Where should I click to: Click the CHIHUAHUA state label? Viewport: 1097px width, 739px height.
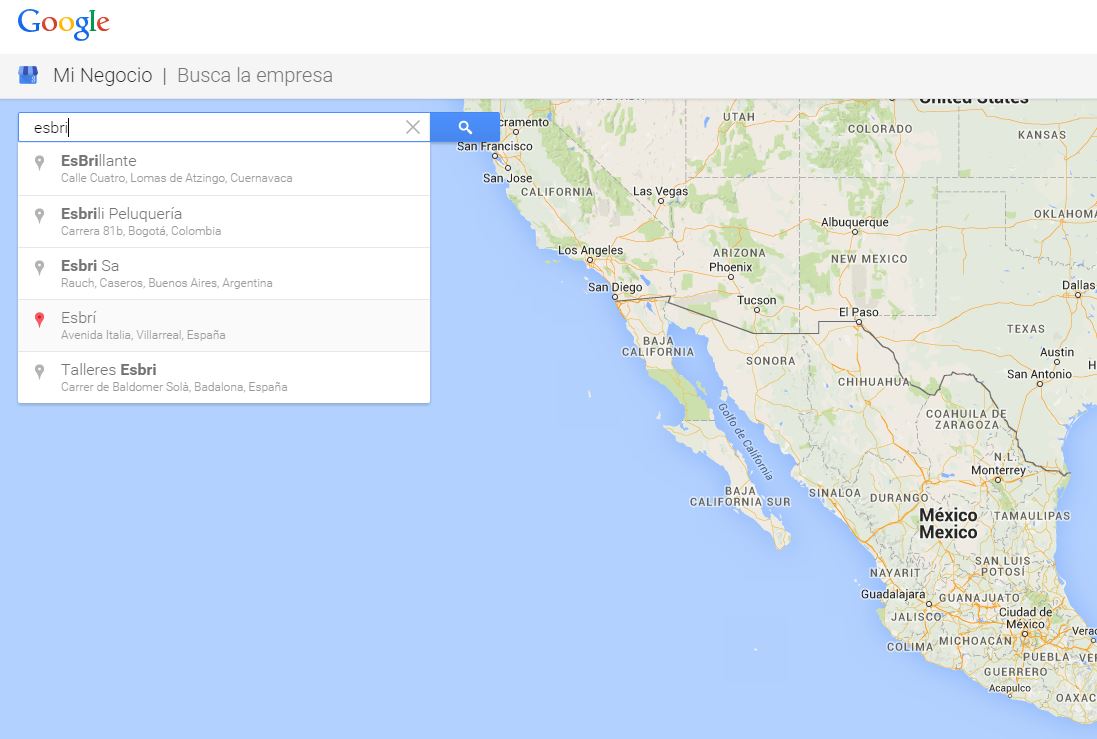coord(874,382)
